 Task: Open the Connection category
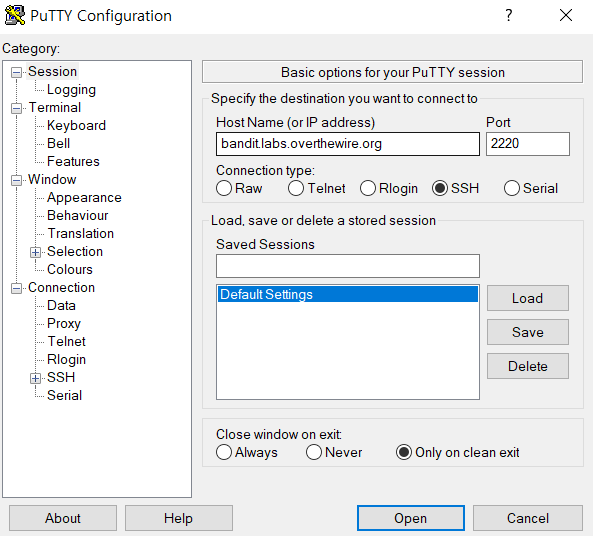pos(61,287)
